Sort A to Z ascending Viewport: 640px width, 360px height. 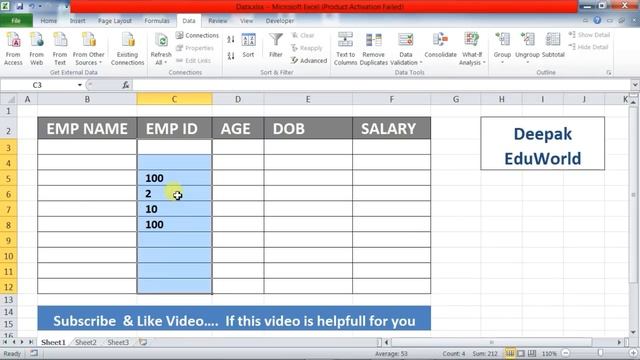[231, 40]
